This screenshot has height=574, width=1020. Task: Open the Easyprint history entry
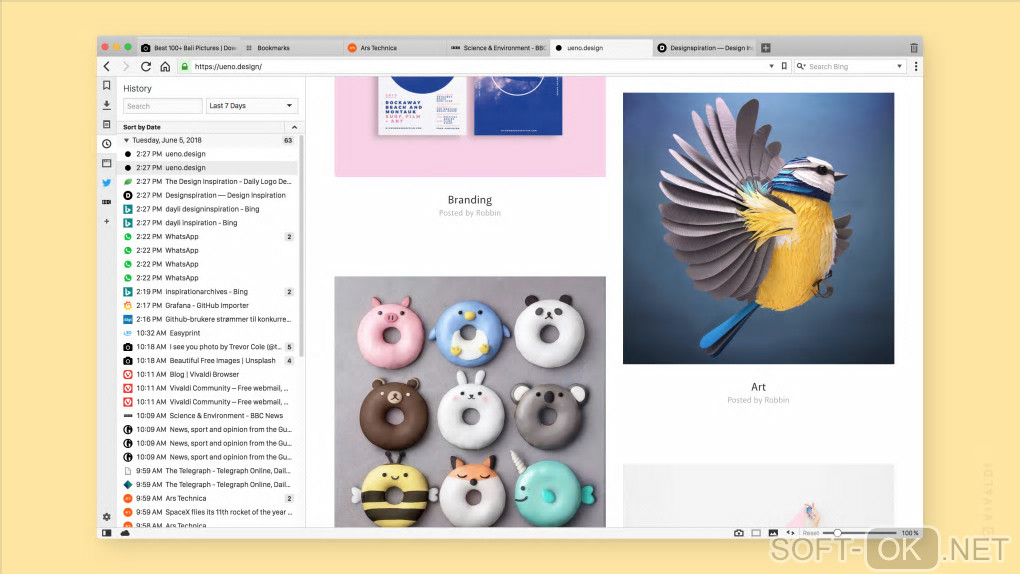pos(208,333)
